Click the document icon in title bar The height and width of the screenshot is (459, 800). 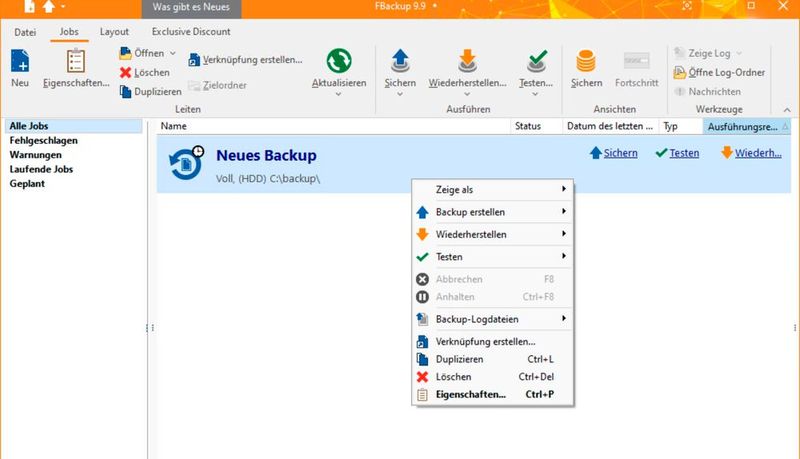click(x=30, y=7)
